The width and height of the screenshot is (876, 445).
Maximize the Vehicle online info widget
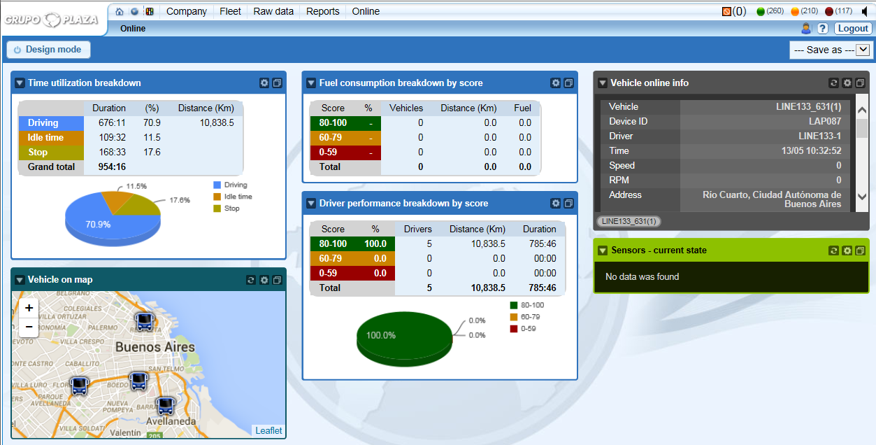[860, 83]
